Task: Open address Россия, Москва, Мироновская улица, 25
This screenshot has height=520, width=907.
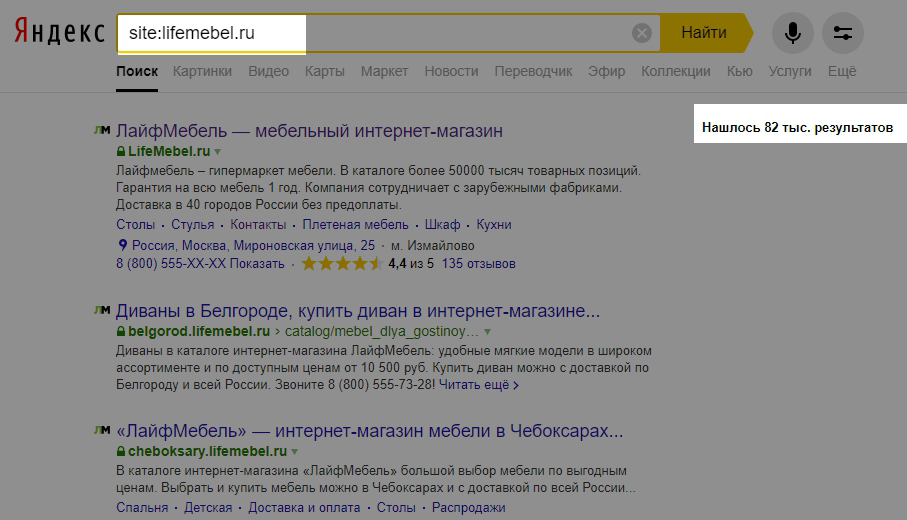Action: click(x=253, y=245)
